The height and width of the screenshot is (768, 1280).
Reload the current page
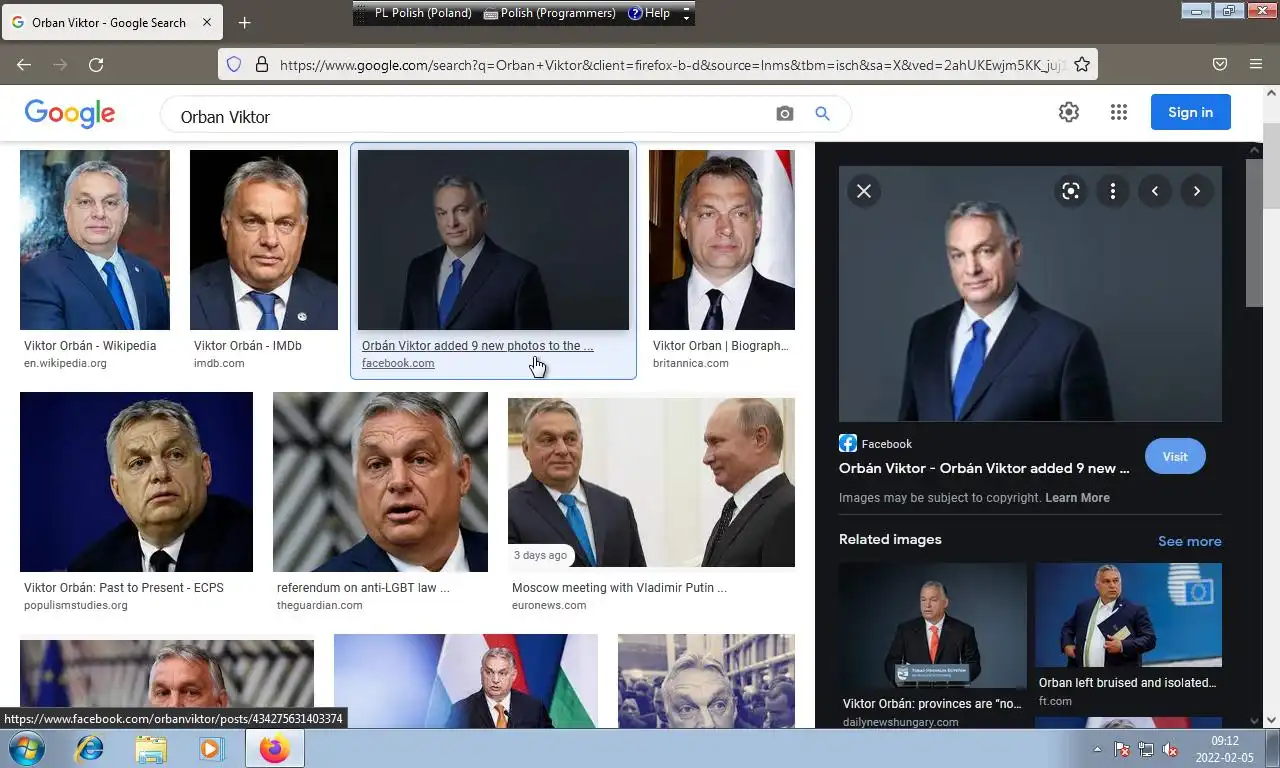point(96,64)
